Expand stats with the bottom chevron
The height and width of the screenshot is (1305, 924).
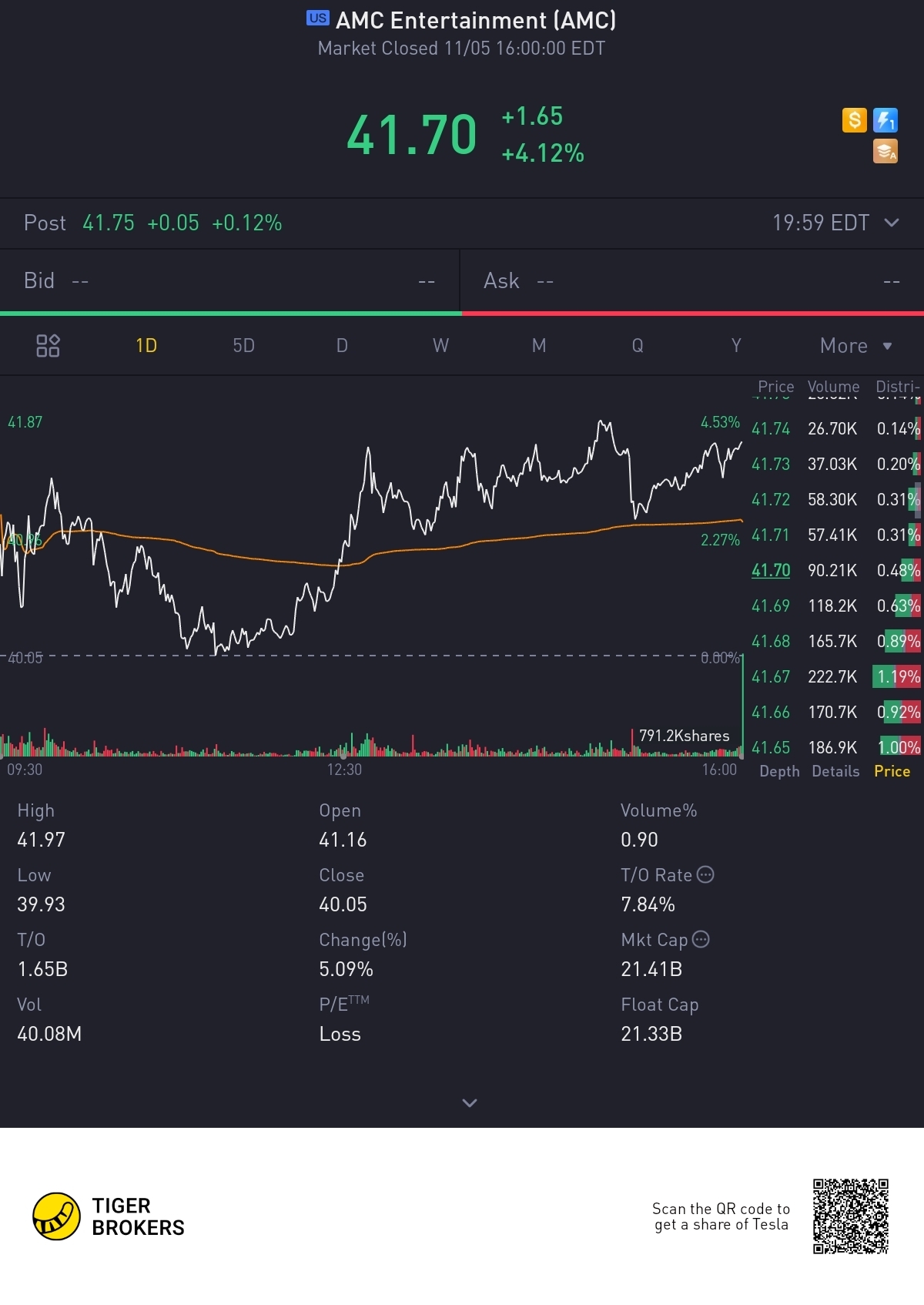[x=469, y=1103]
